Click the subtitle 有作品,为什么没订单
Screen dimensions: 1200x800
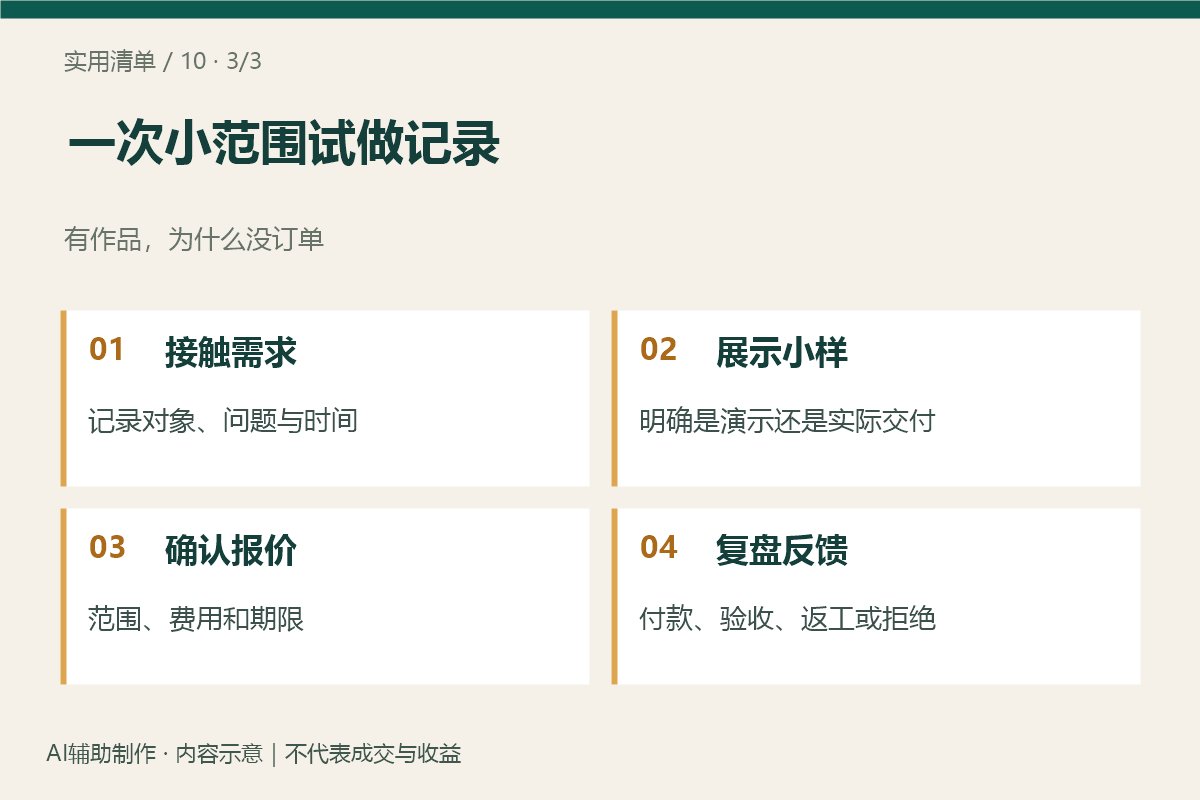[194, 240]
